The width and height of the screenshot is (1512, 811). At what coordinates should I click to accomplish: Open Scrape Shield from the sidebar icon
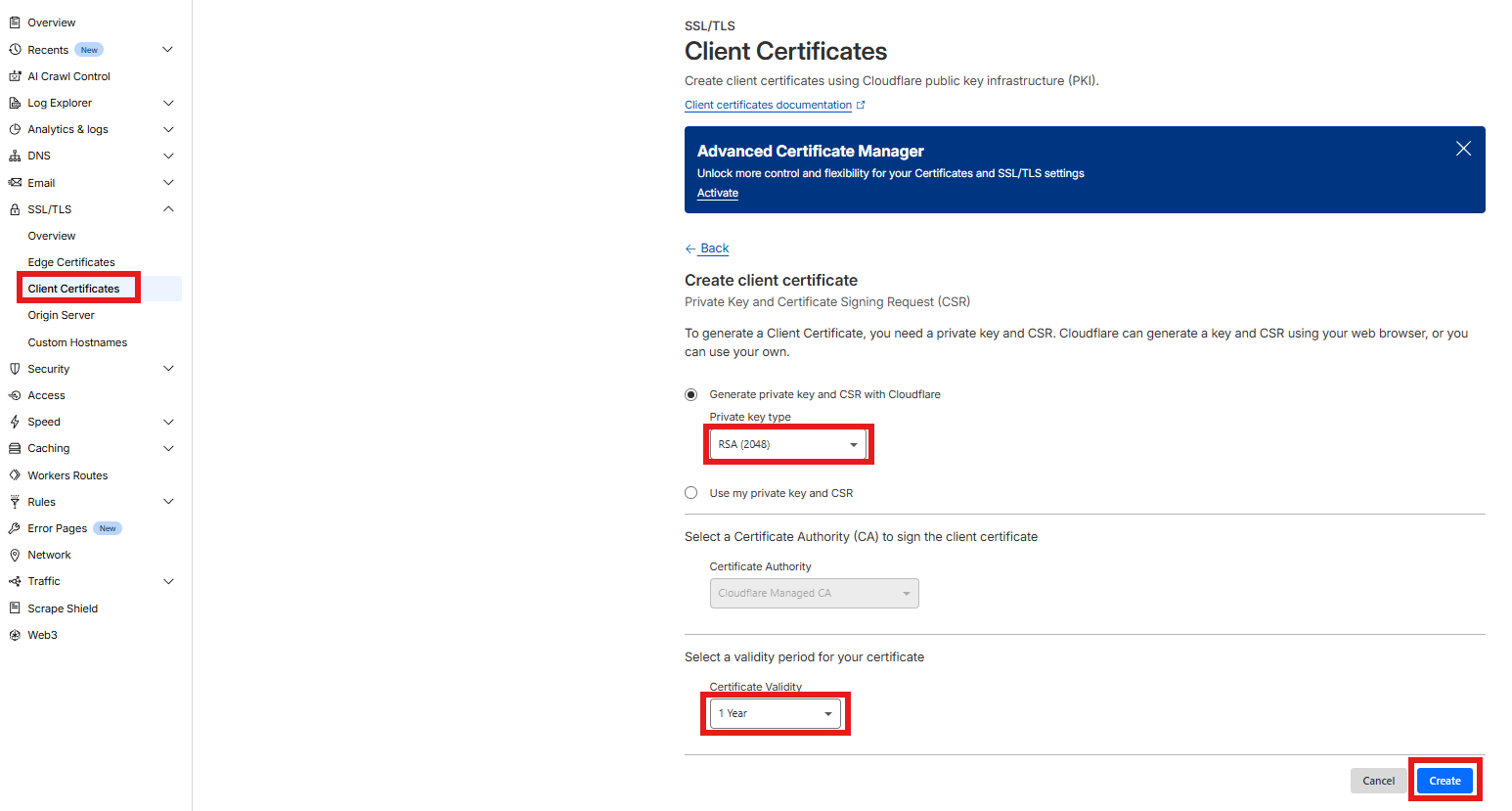(x=15, y=608)
